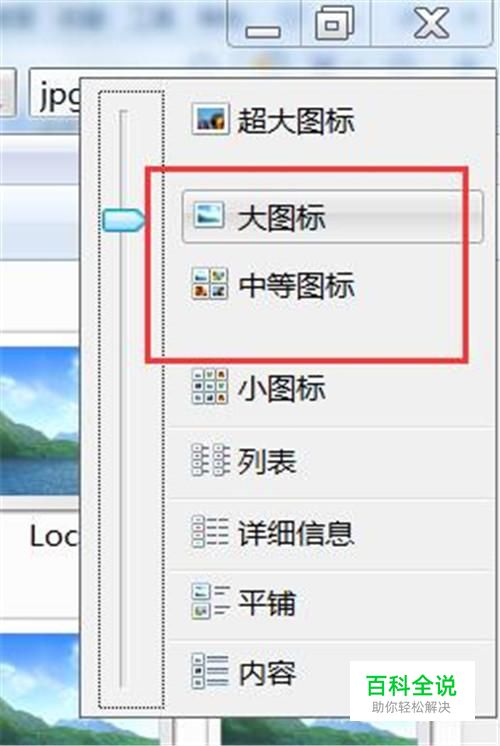
Task: Click the Medium Icons (中等图标) icon
Action: coord(210,284)
